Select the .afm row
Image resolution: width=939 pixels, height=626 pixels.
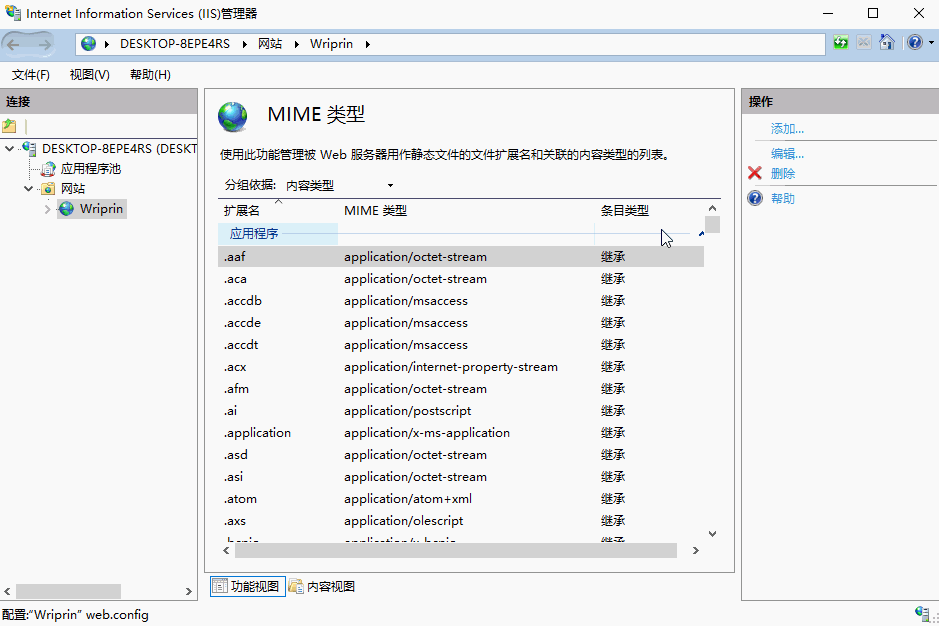point(461,389)
